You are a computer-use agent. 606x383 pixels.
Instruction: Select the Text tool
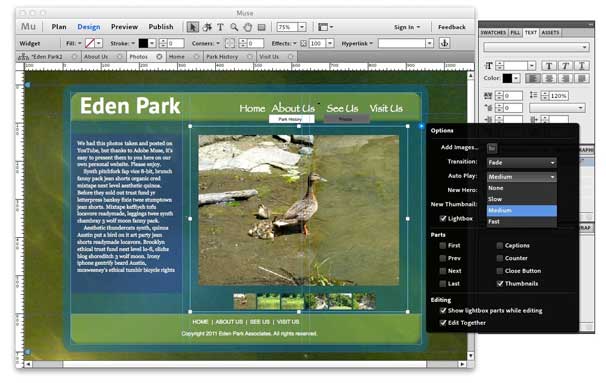point(220,27)
